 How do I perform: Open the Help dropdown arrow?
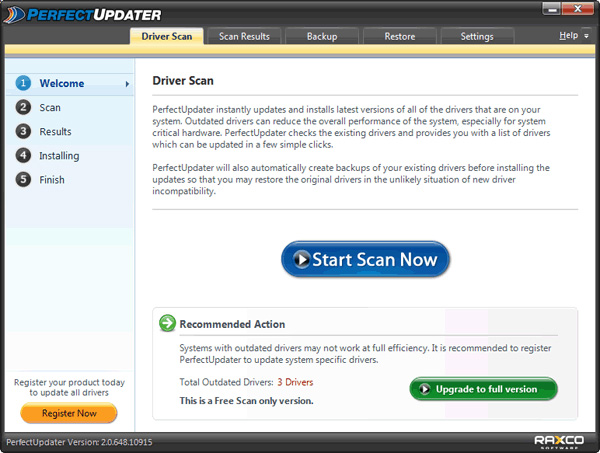[x=586, y=36]
